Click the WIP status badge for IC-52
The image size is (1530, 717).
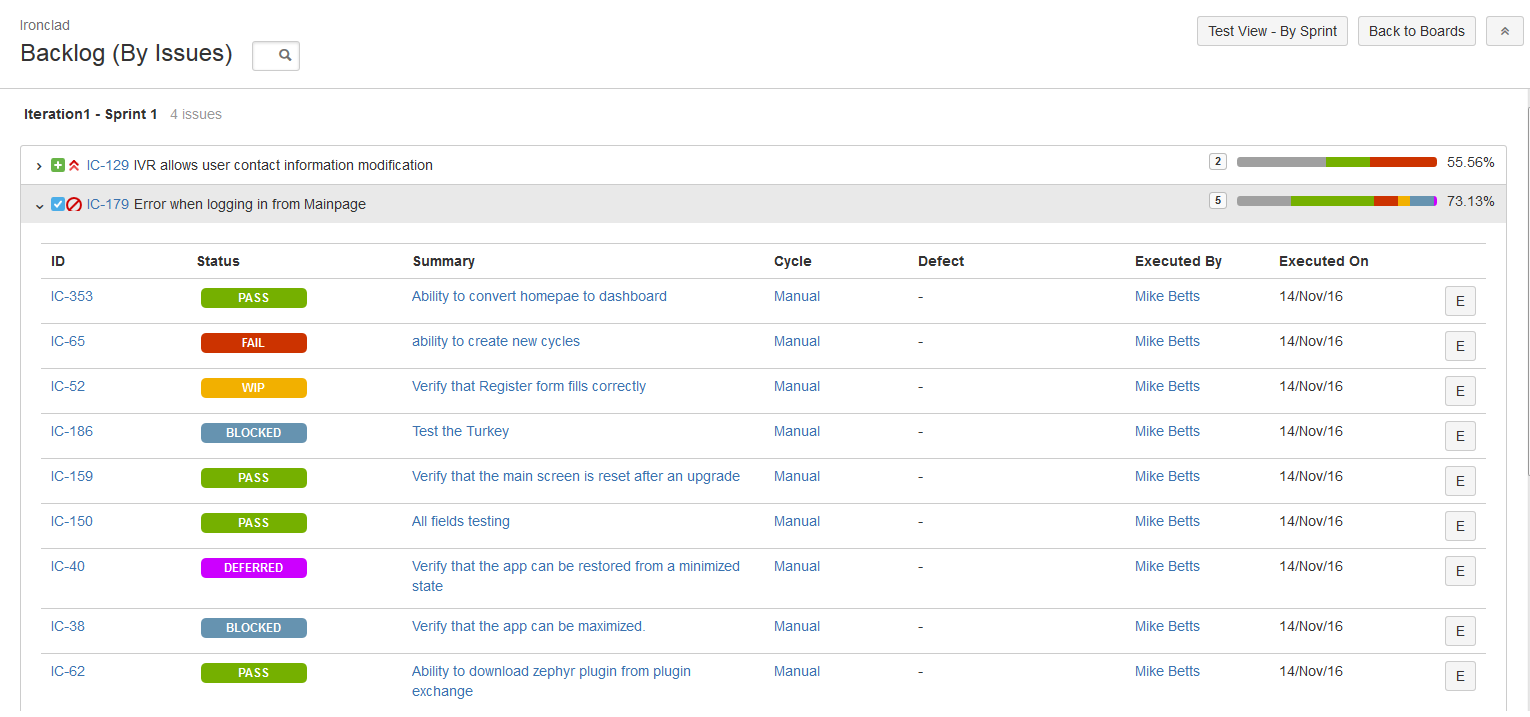tap(253, 388)
